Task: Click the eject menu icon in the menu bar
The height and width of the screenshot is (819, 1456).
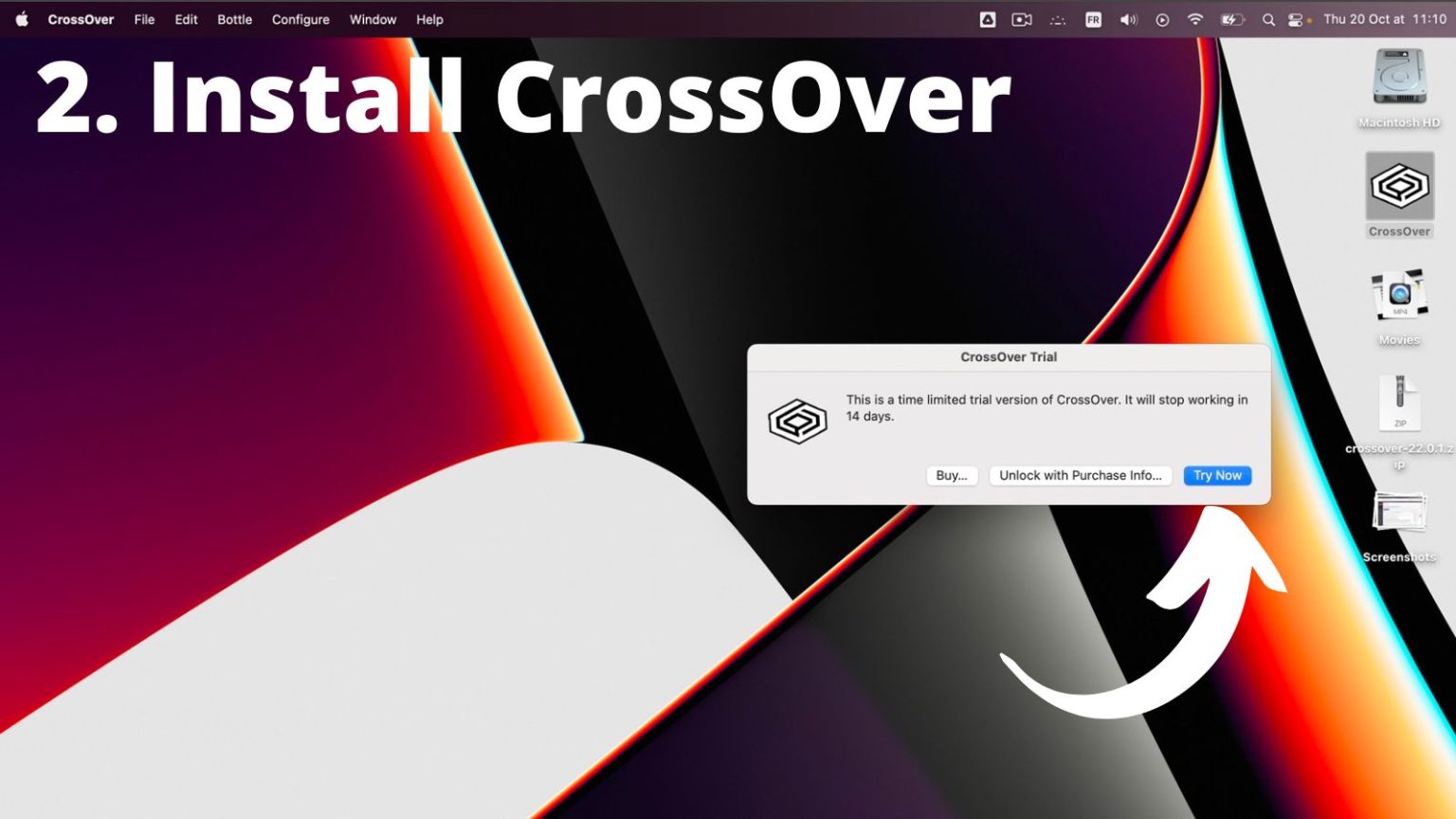Action: [x=987, y=19]
